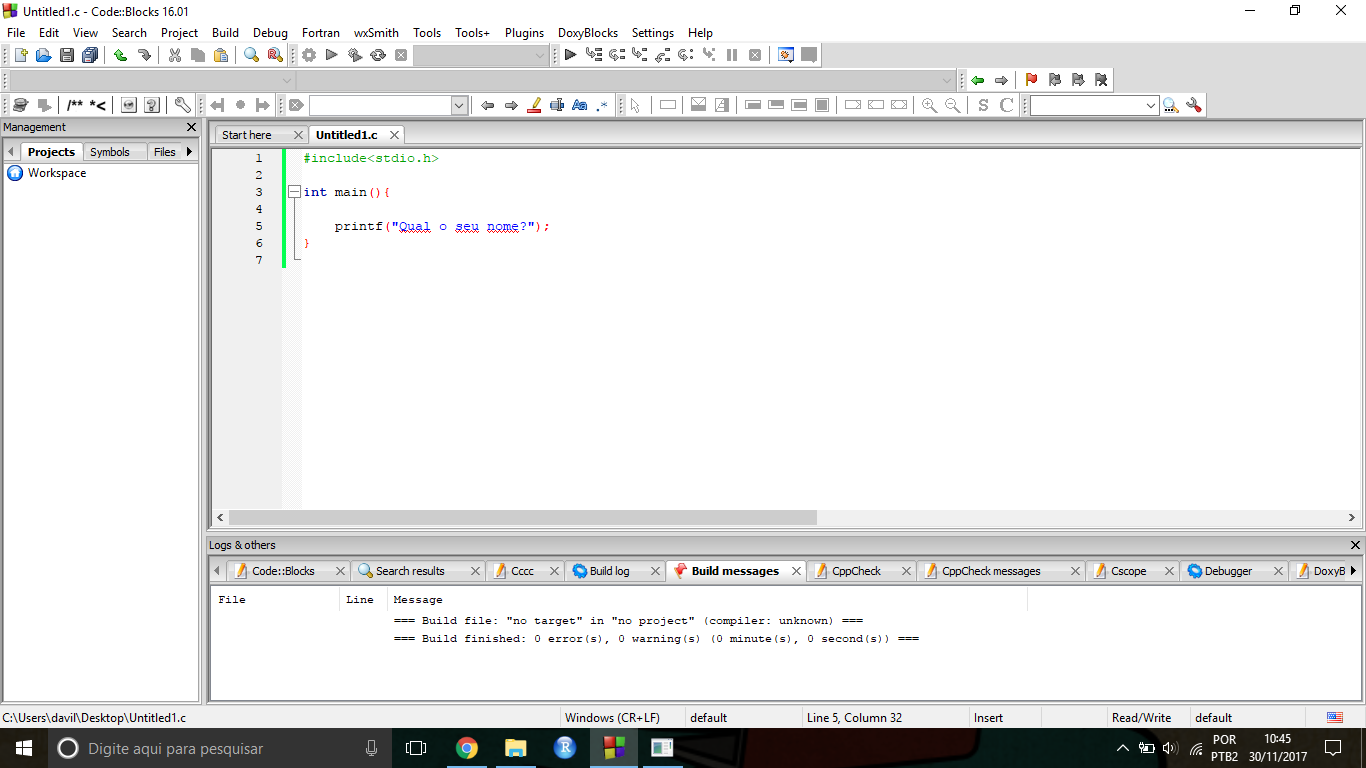Zoom out with the magnifier minus icon
Image resolution: width=1366 pixels, height=768 pixels.
point(953,105)
